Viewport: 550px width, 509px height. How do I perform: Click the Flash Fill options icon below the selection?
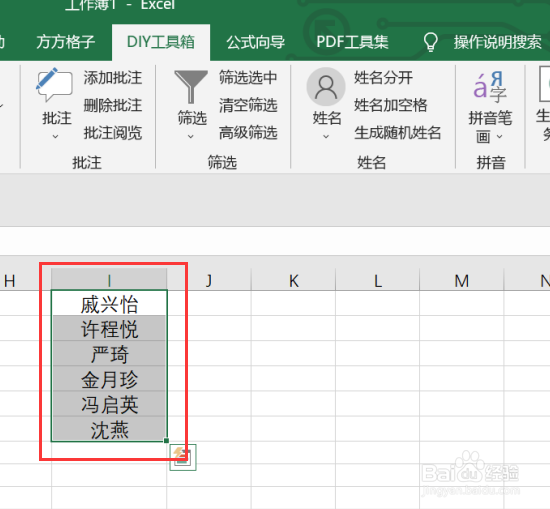(183, 457)
